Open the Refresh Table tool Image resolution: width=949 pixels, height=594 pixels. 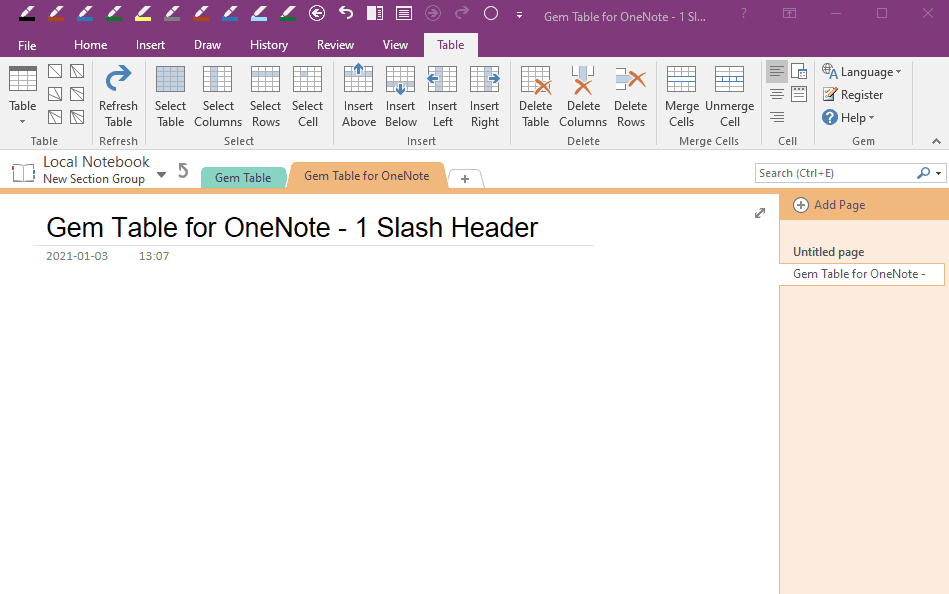[117, 95]
